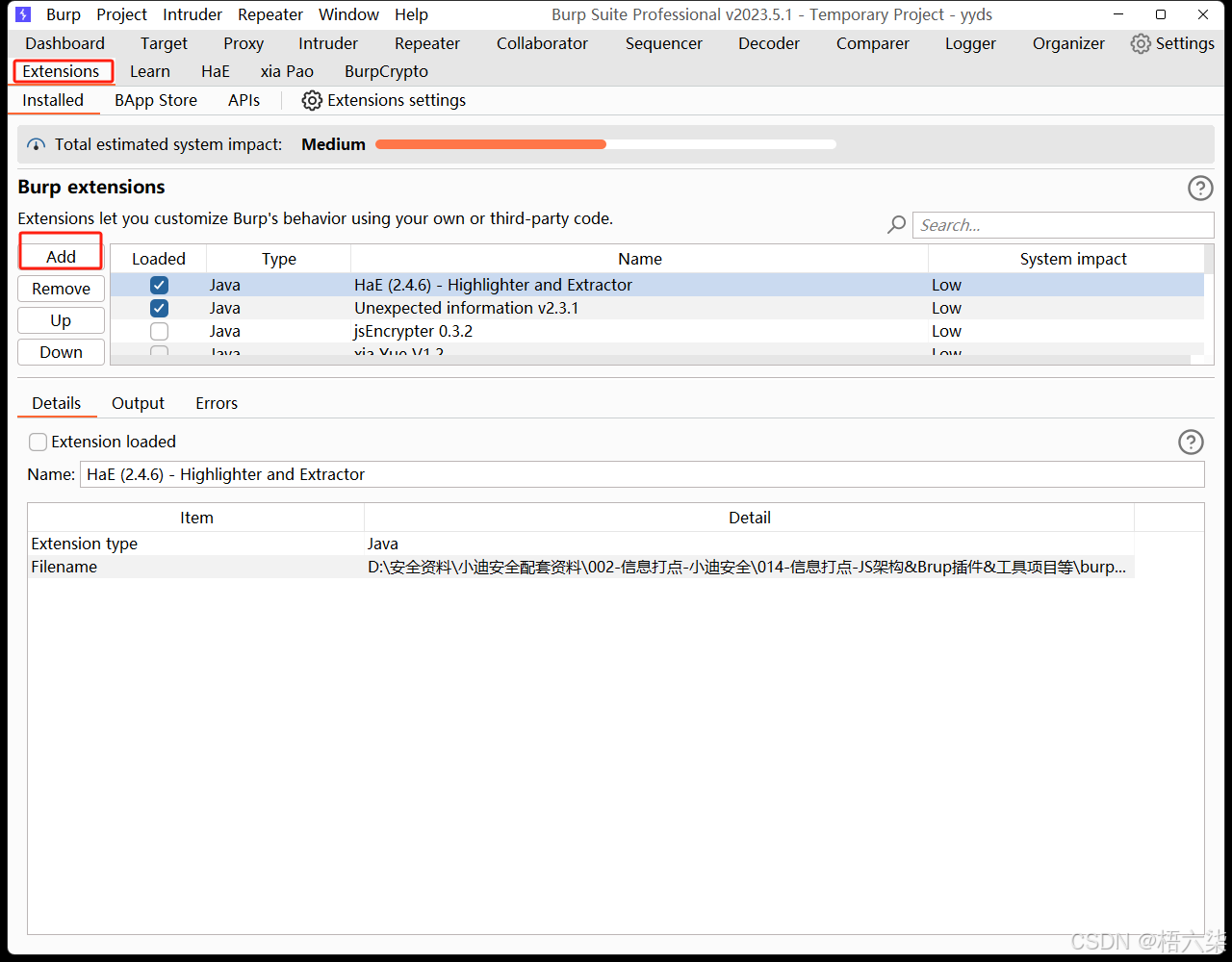The image size is (1232, 962).
Task: Open the Window menu
Action: (348, 14)
